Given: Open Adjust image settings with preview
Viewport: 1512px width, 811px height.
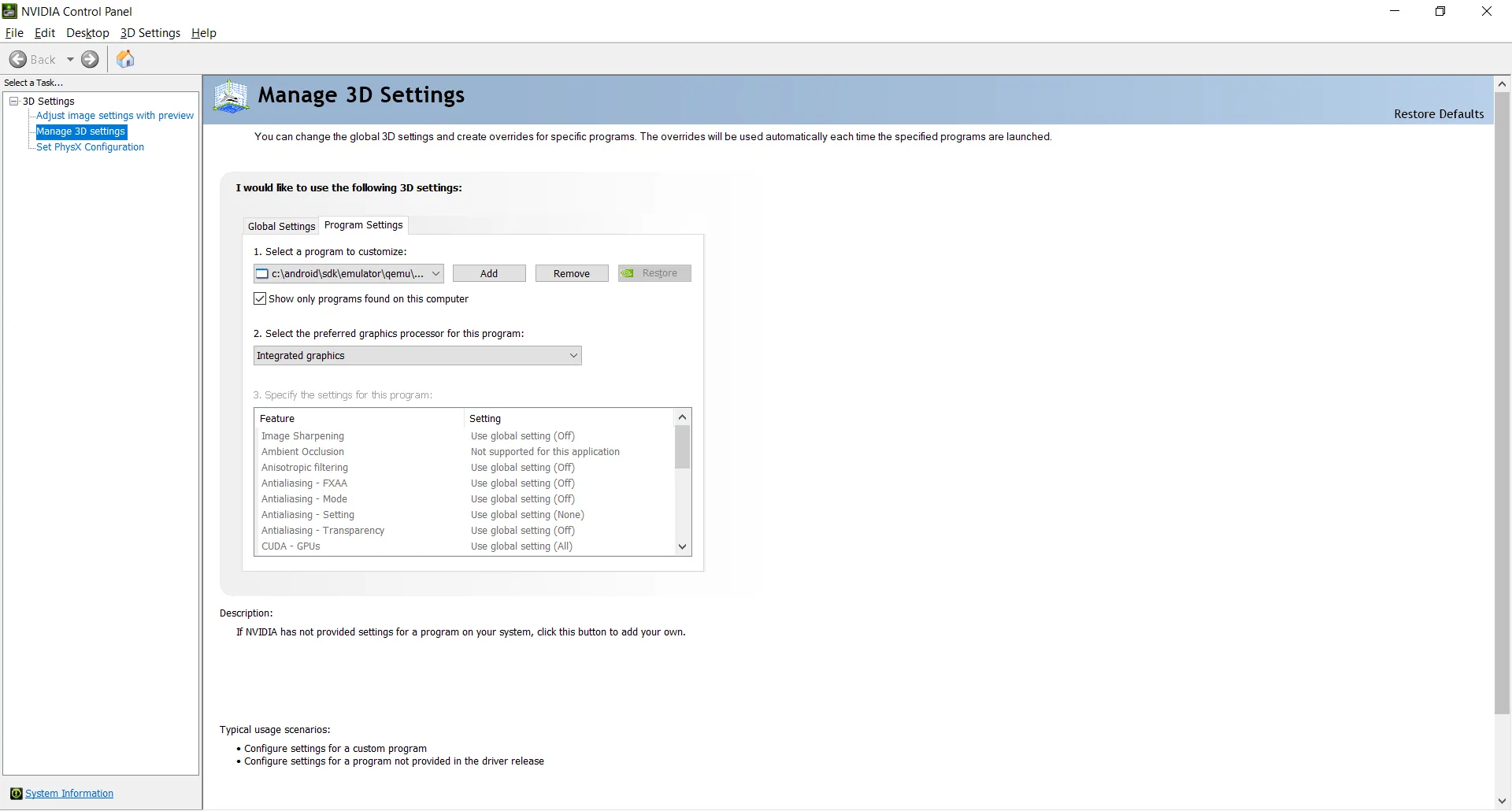Looking at the screenshot, I should click(x=115, y=116).
